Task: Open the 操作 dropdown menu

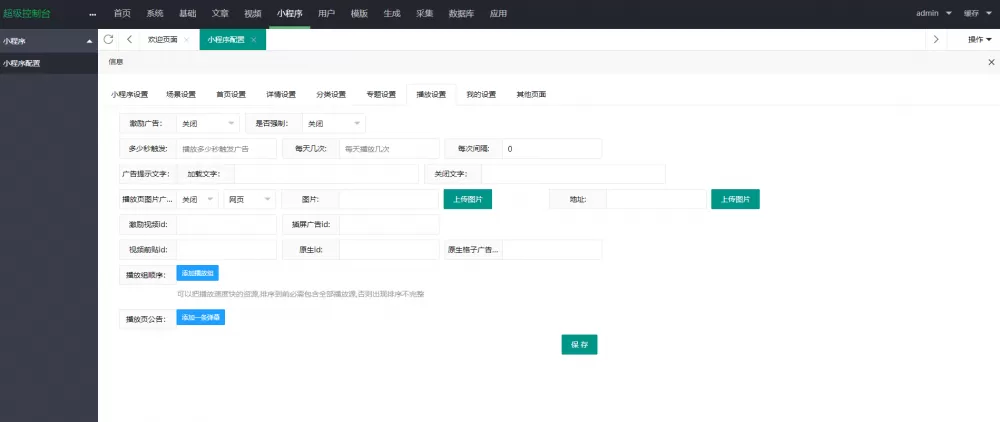Action: click(x=979, y=39)
